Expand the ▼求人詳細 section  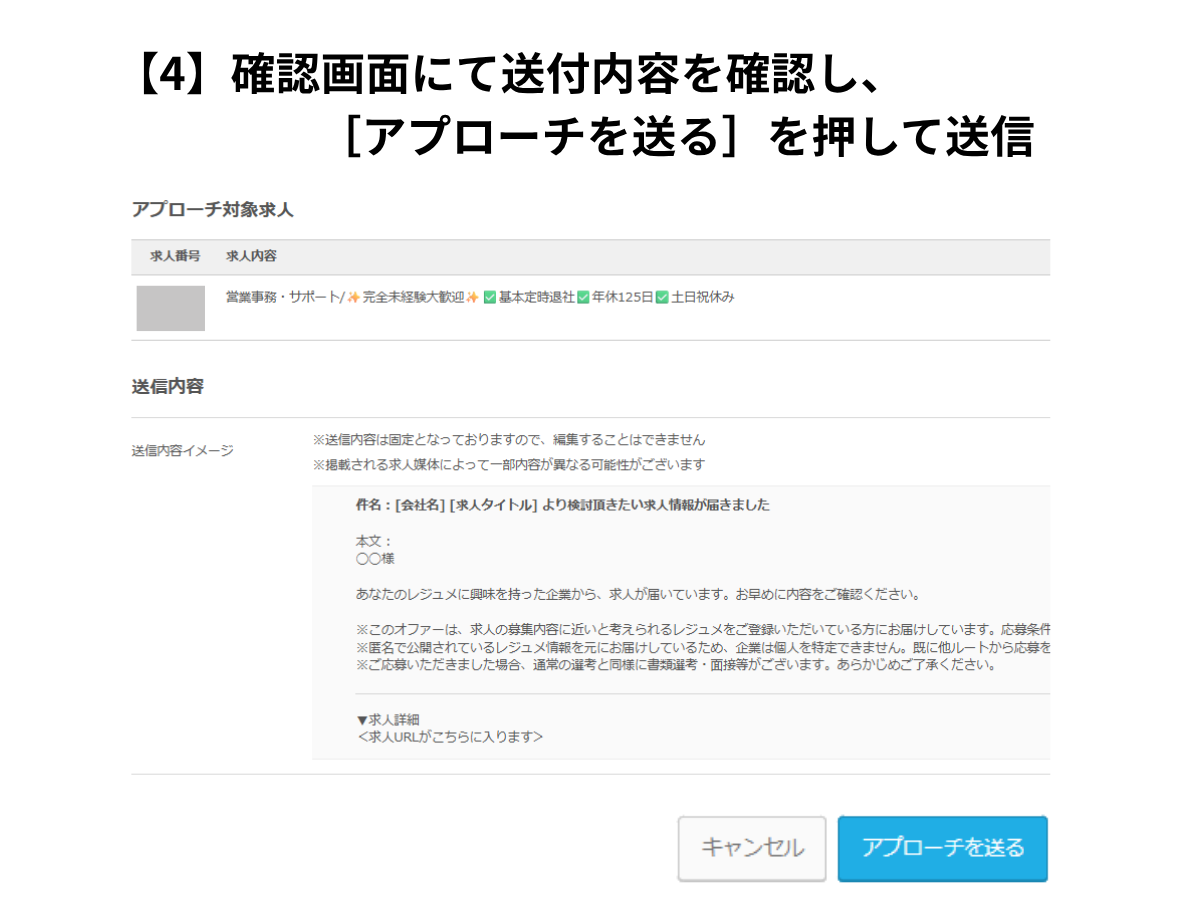click(x=388, y=719)
